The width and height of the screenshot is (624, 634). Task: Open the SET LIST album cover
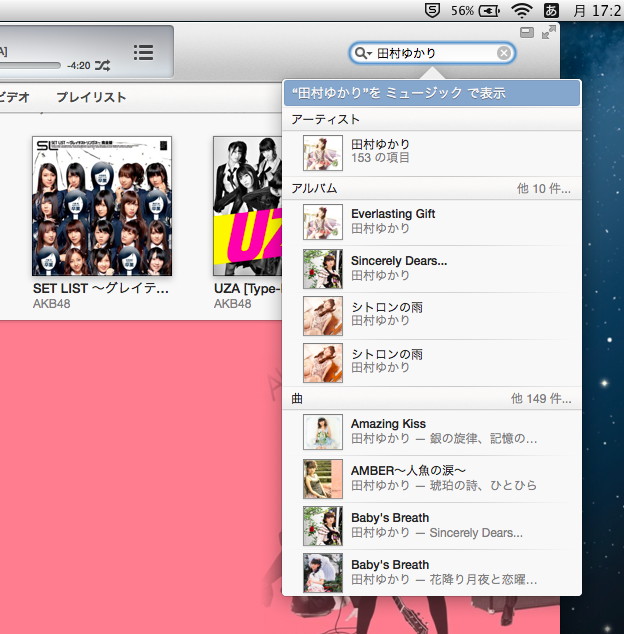pyautogui.click(x=101, y=206)
